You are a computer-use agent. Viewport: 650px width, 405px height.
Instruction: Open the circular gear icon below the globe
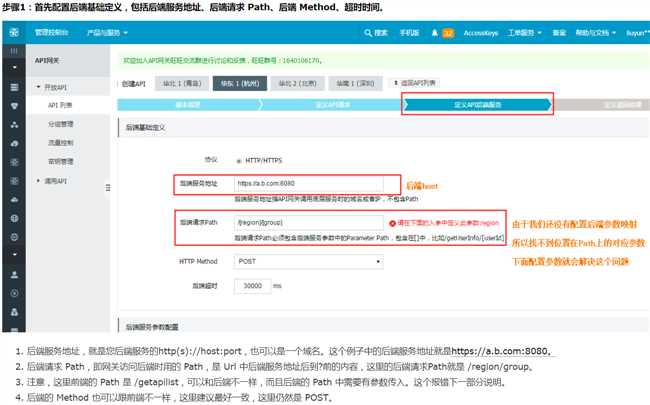(14, 237)
